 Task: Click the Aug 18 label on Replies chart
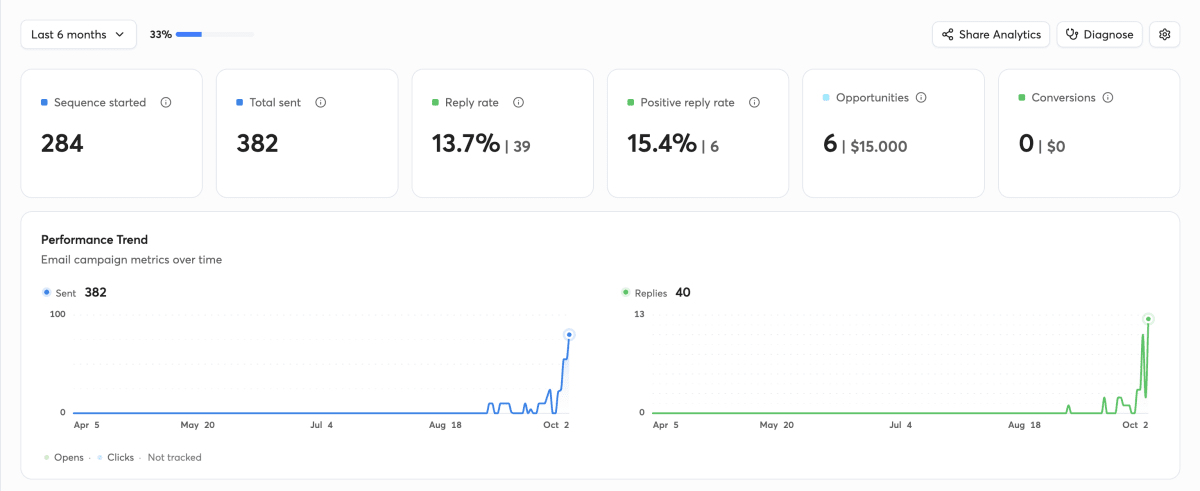pos(1025,425)
